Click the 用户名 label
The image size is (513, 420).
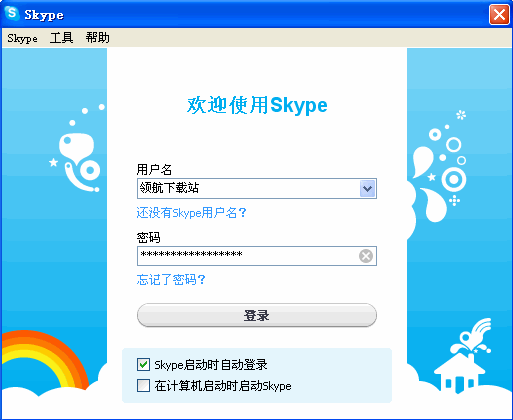pos(154,170)
